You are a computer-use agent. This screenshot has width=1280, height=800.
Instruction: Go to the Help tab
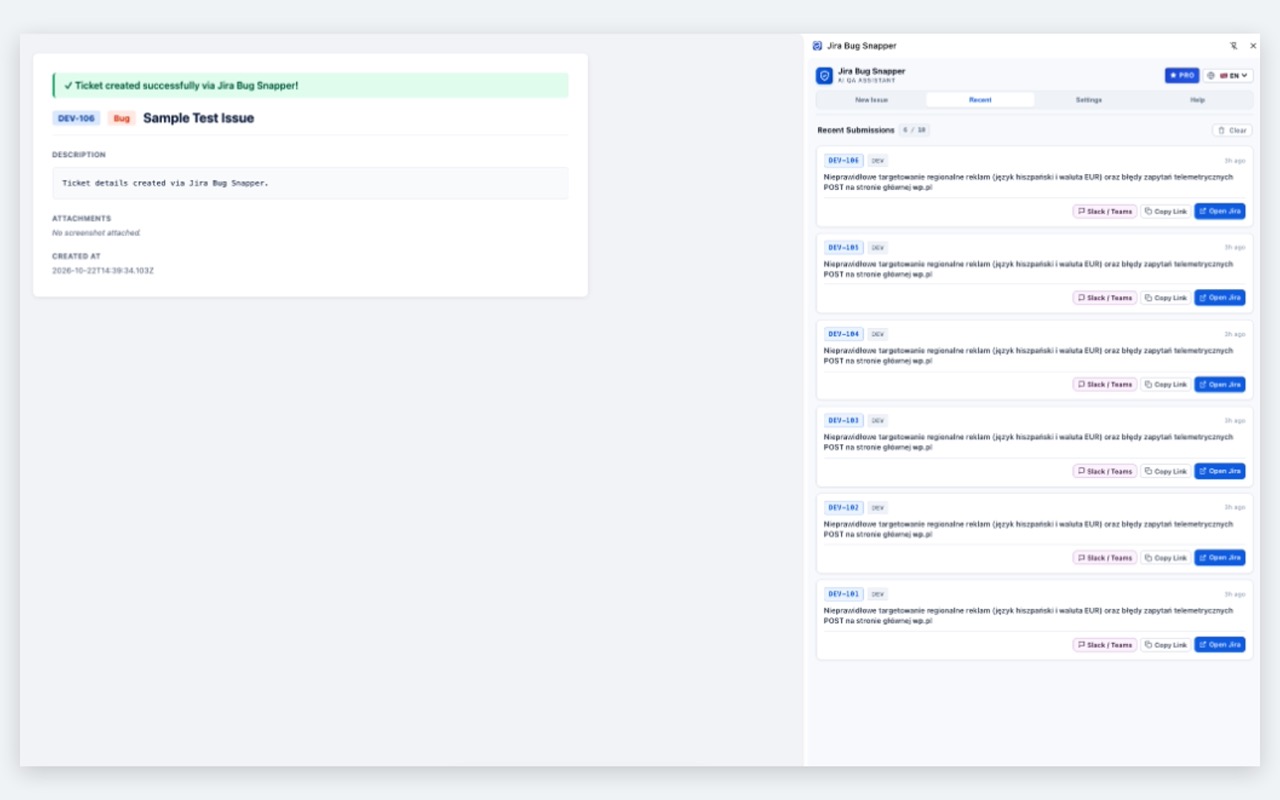(1197, 100)
